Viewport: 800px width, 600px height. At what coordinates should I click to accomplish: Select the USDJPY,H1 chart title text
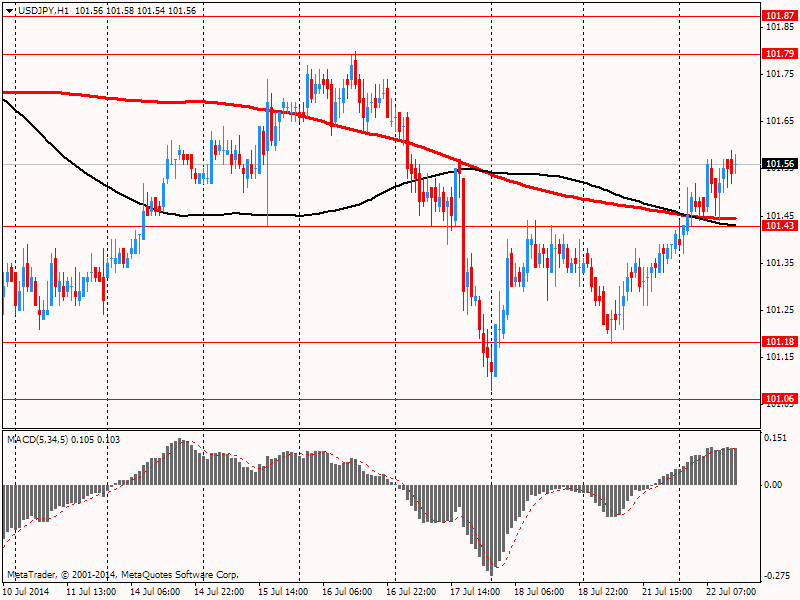pos(43,11)
